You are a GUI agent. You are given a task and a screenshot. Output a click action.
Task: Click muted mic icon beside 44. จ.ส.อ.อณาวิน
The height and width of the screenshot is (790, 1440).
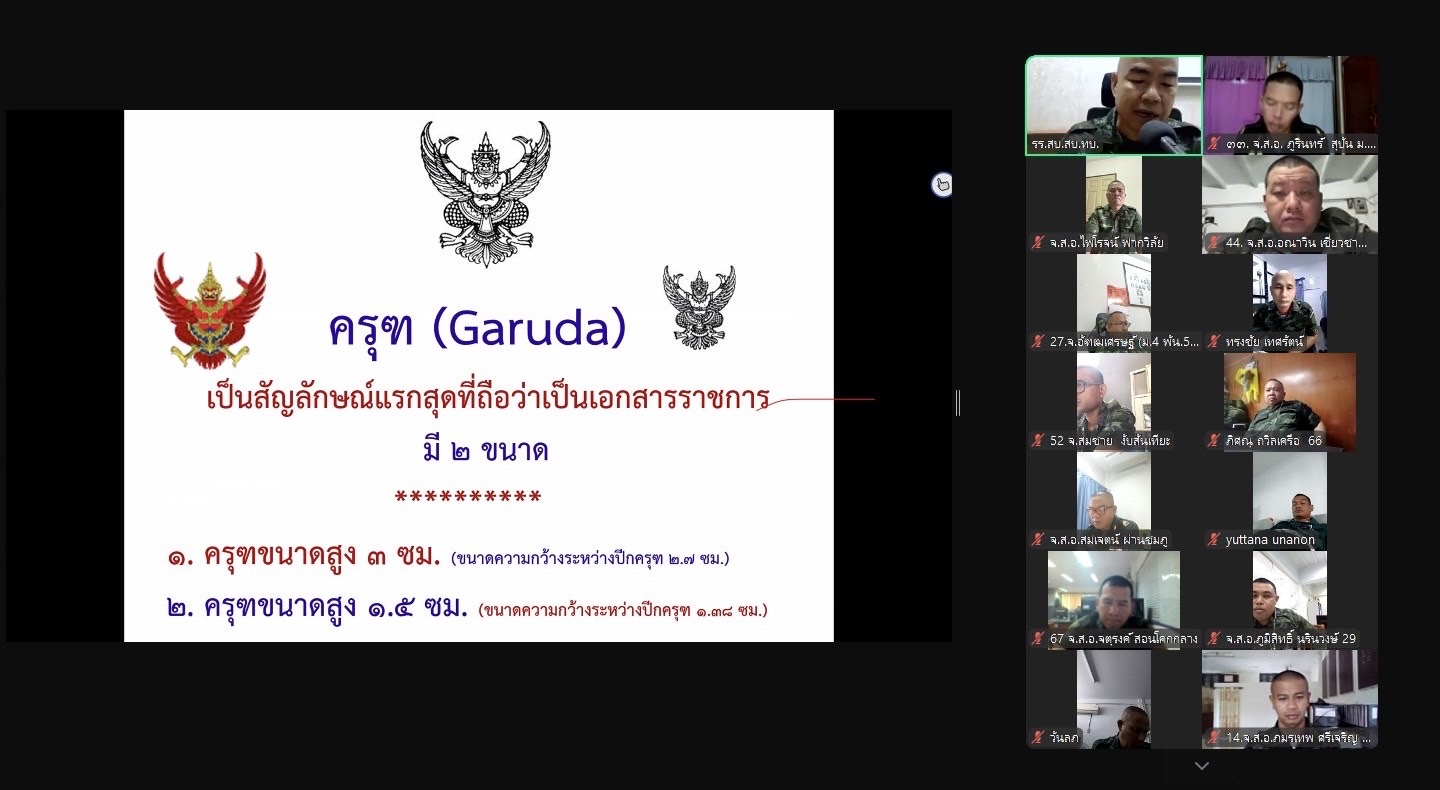coord(1214,242)
